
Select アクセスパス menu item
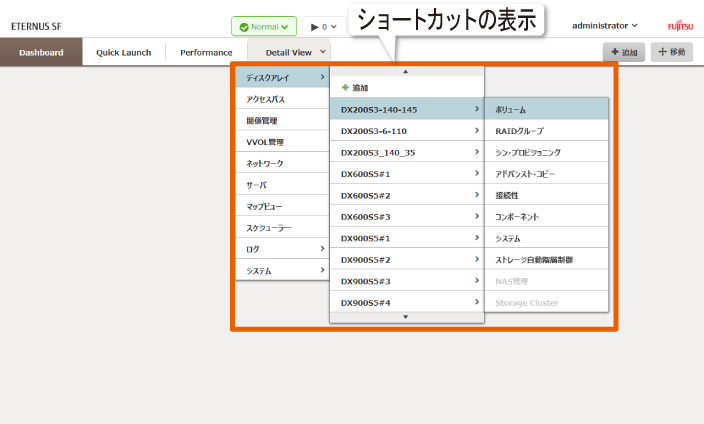[x=282, y=99]
